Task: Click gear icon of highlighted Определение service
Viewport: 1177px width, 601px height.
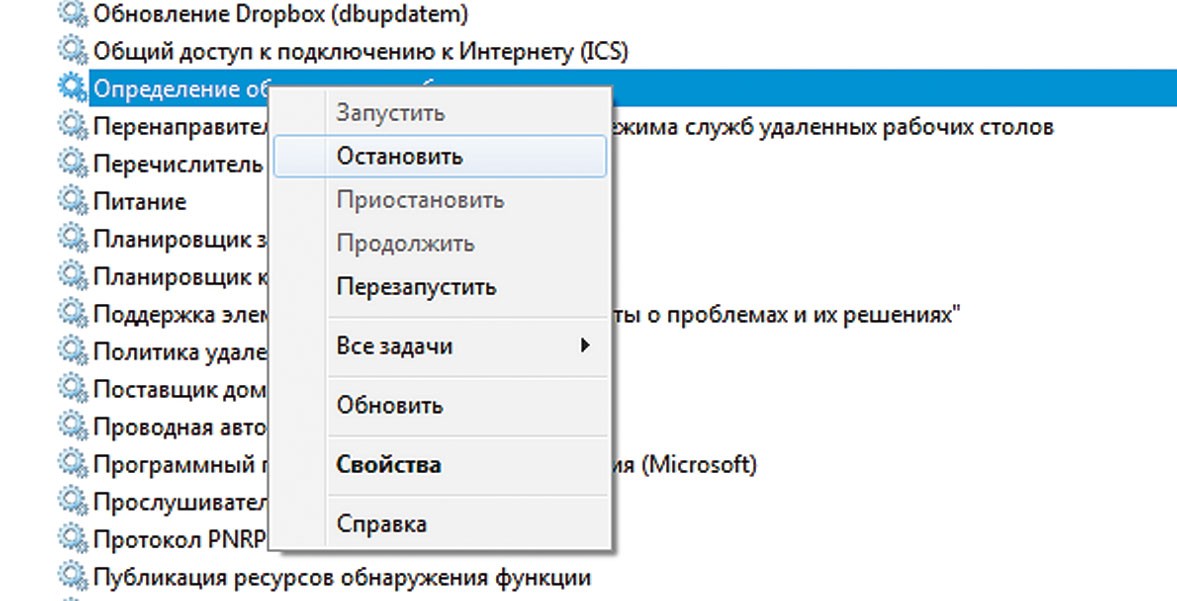Action: (72, 88)
